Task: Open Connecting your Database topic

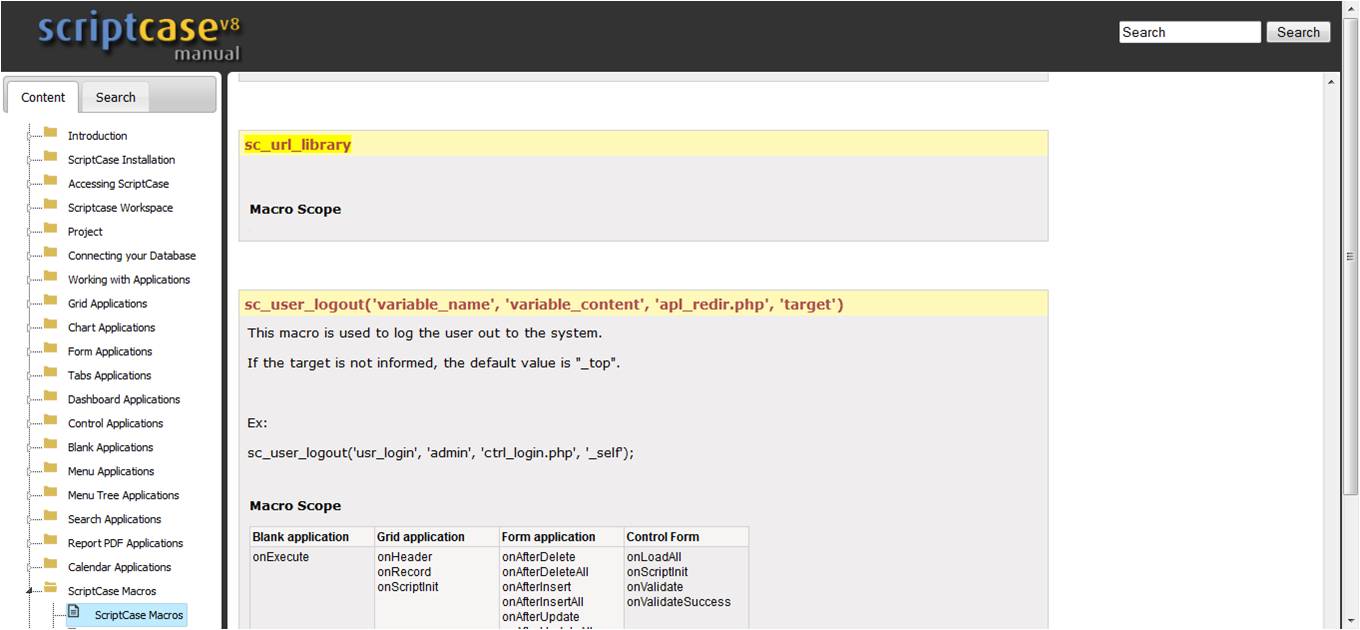Action: 131,256
